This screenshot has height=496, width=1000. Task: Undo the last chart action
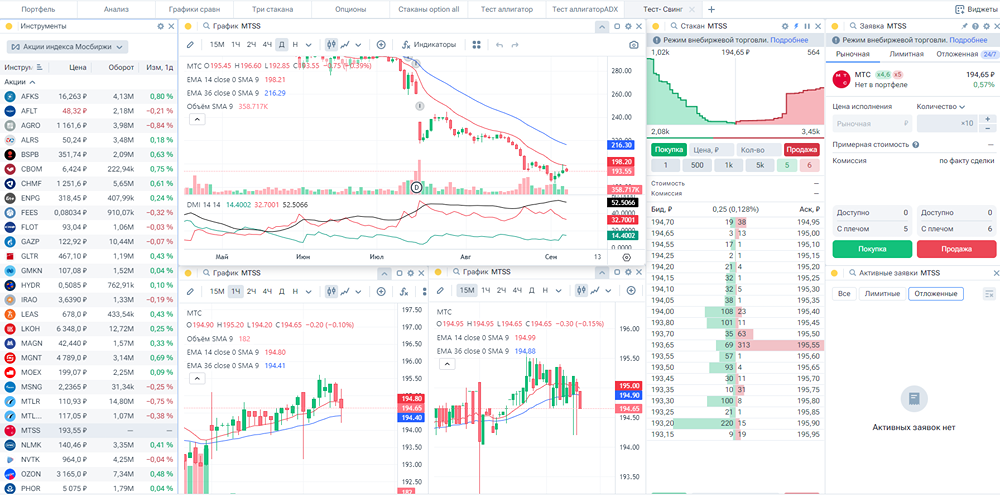[x=499, y=45]
